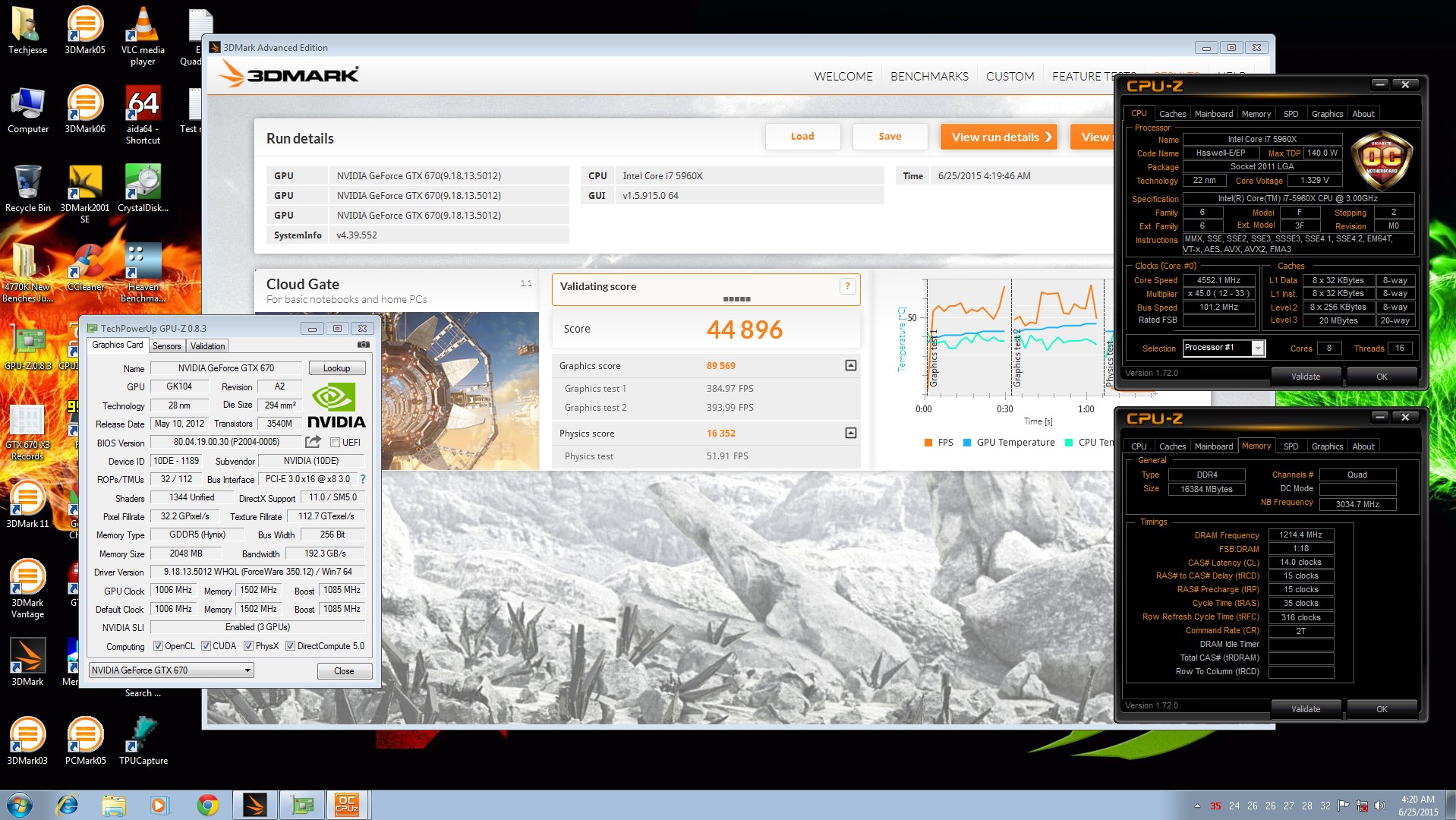Click the BIOS version share arrow icon

(313, 442)
